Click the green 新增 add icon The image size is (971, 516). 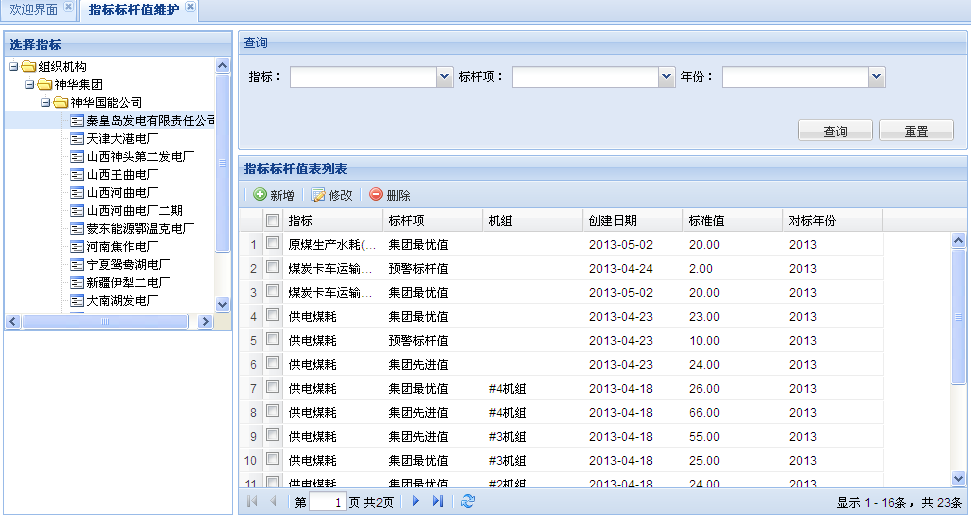[260, 195]
